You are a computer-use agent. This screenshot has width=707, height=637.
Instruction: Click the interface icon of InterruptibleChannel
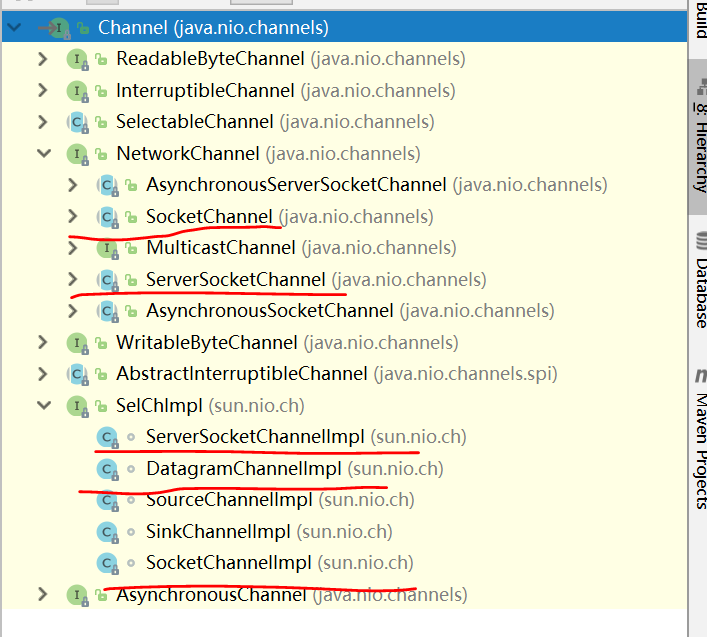pyautogui.click(x=78, y=91)
